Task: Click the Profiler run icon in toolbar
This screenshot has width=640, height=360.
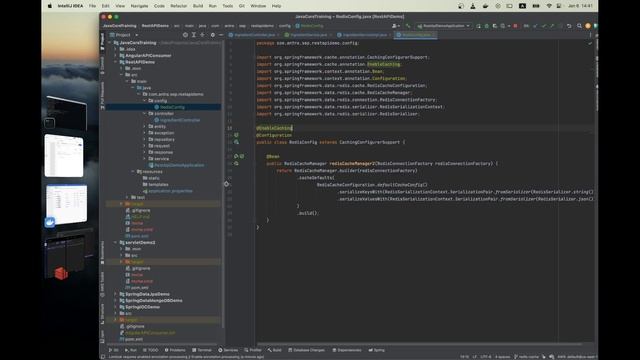Action: 503,26
